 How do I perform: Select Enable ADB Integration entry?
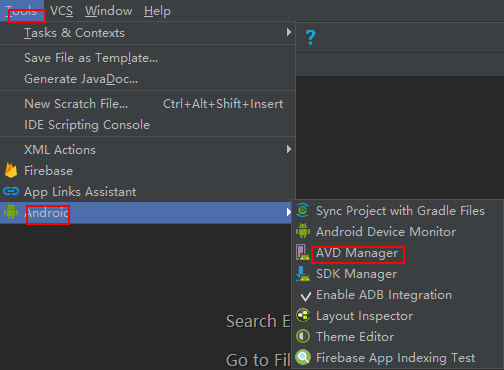click(397, 295)
